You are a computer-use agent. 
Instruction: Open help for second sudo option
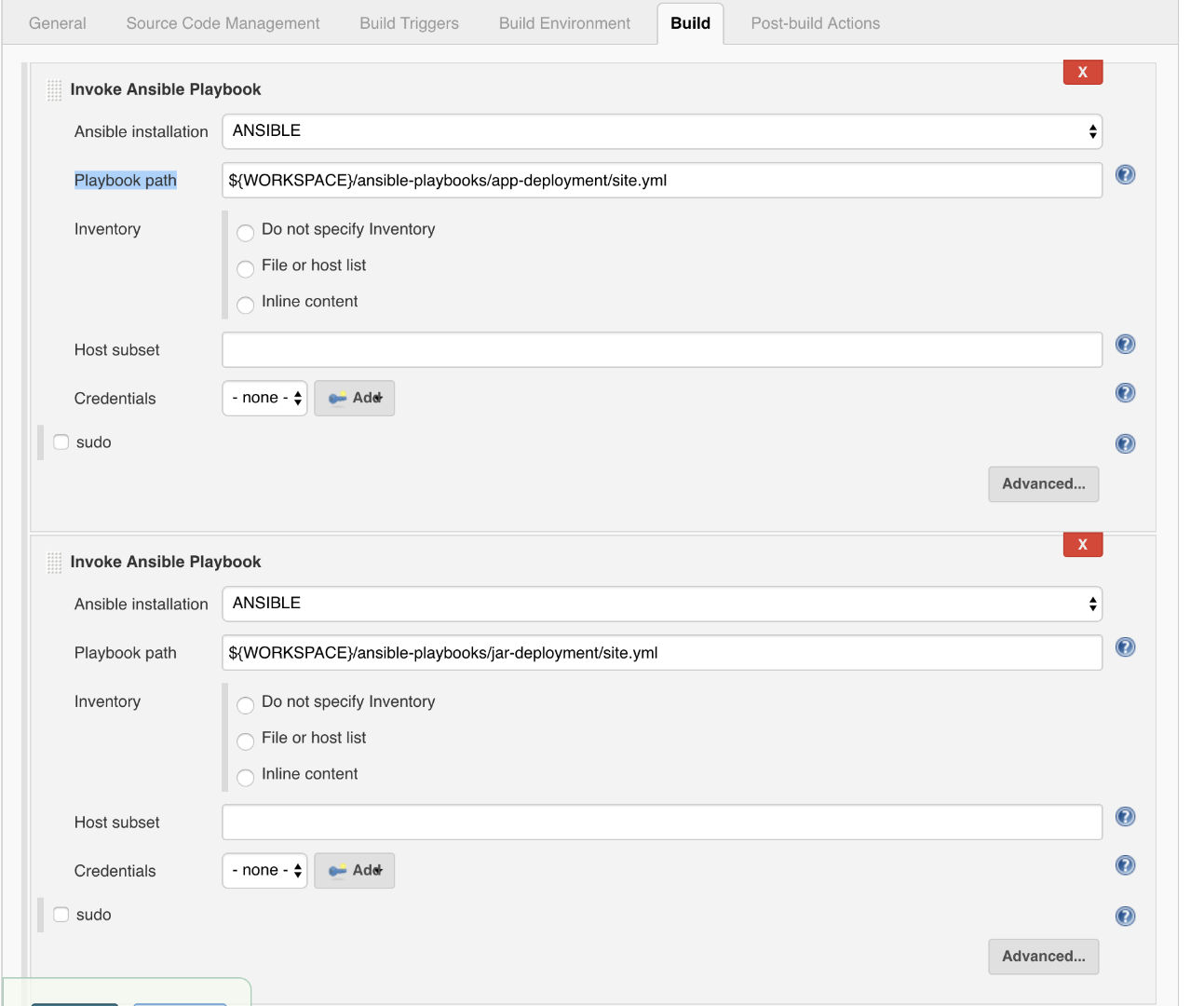1125,916
